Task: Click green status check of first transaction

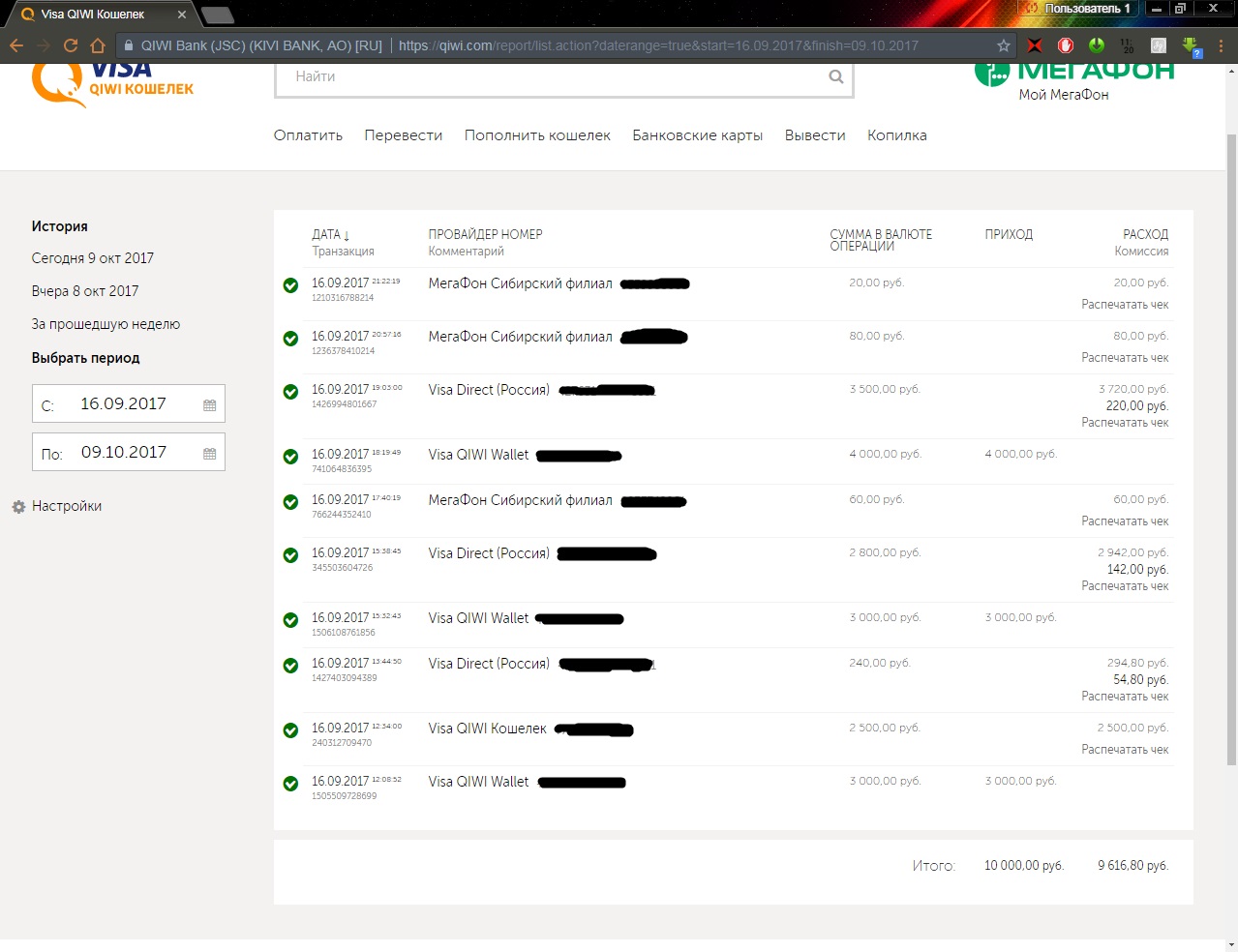Action: [x=290, y=285]
